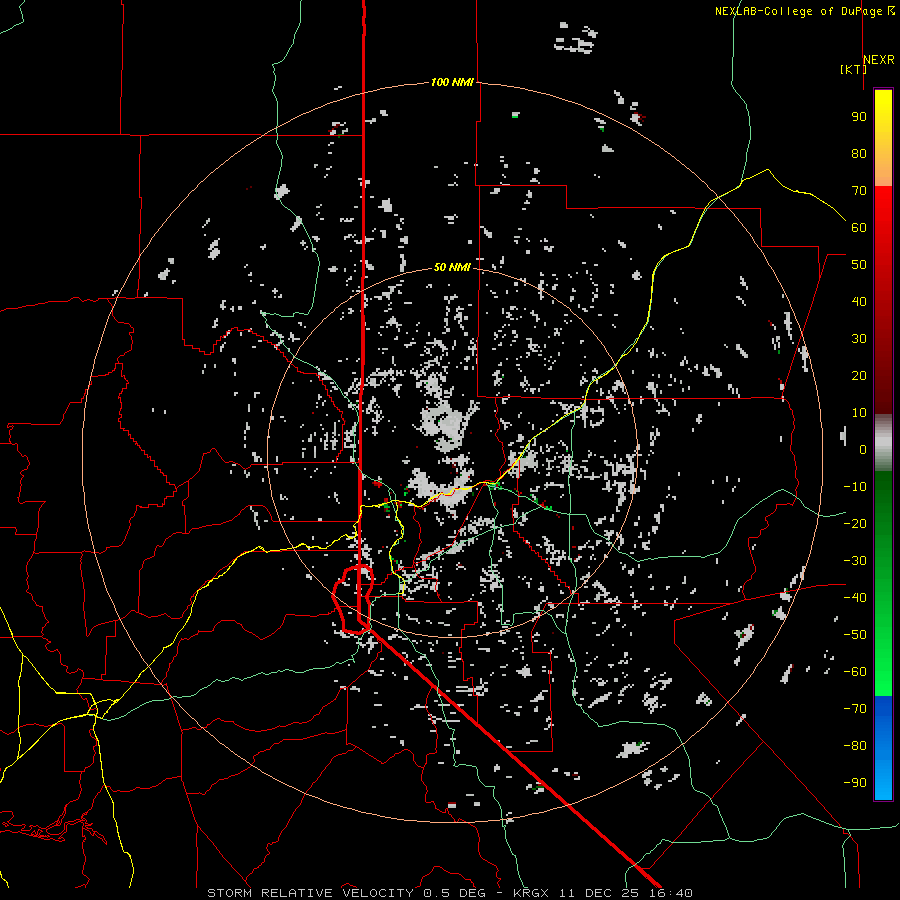Click the 60 value on the velocity scale

pos(859,228)
